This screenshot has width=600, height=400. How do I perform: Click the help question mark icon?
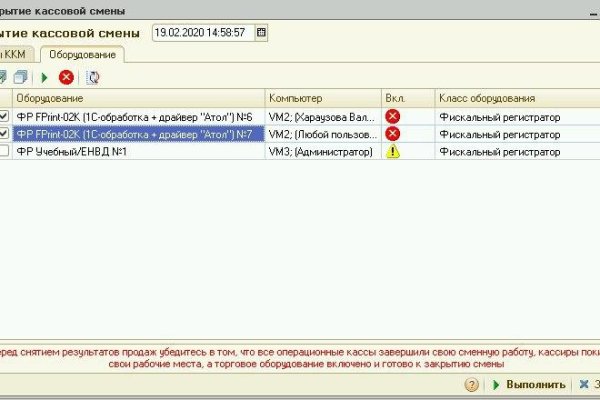[471, 385]
